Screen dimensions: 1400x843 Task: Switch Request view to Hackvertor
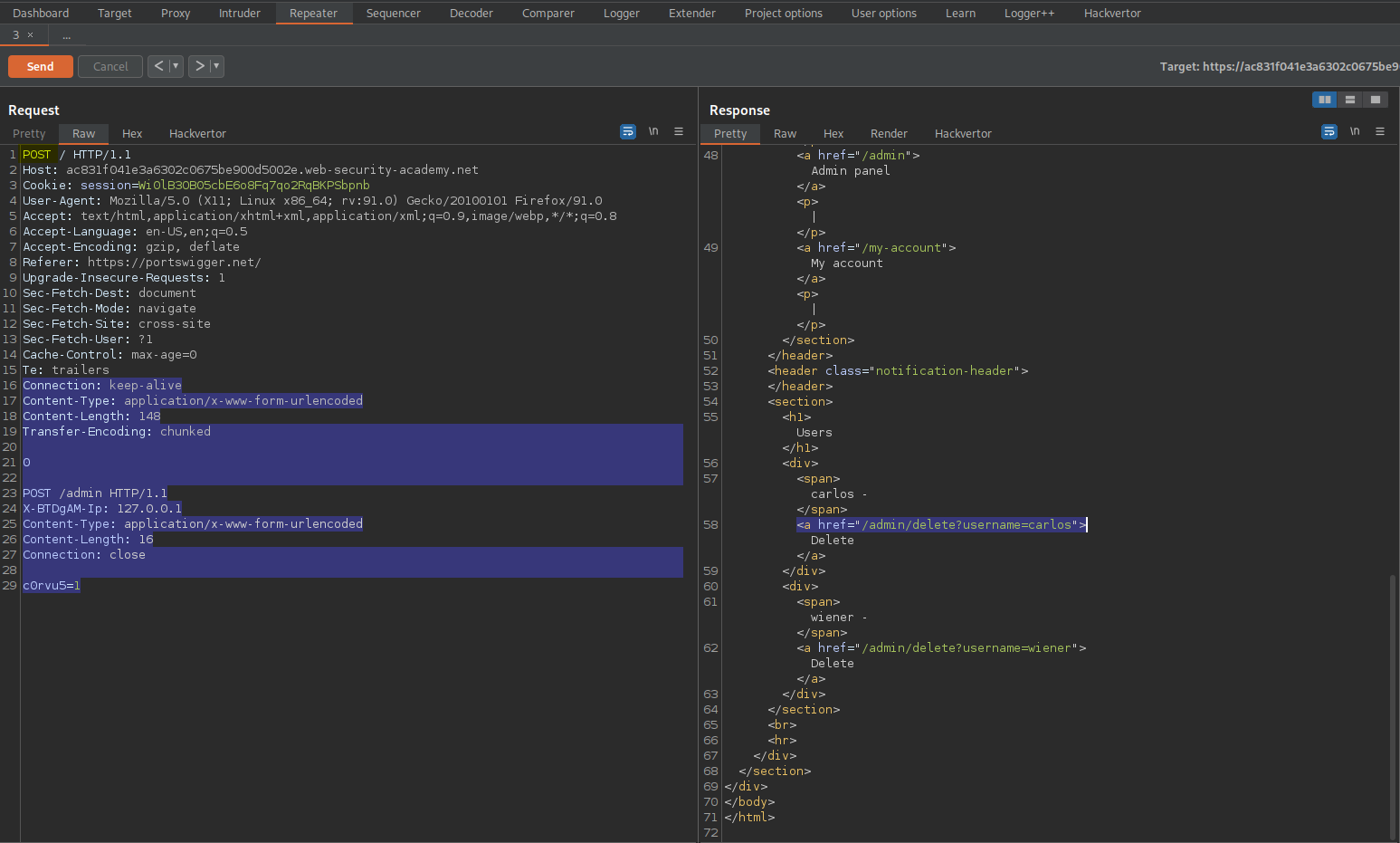click(197, 133)
